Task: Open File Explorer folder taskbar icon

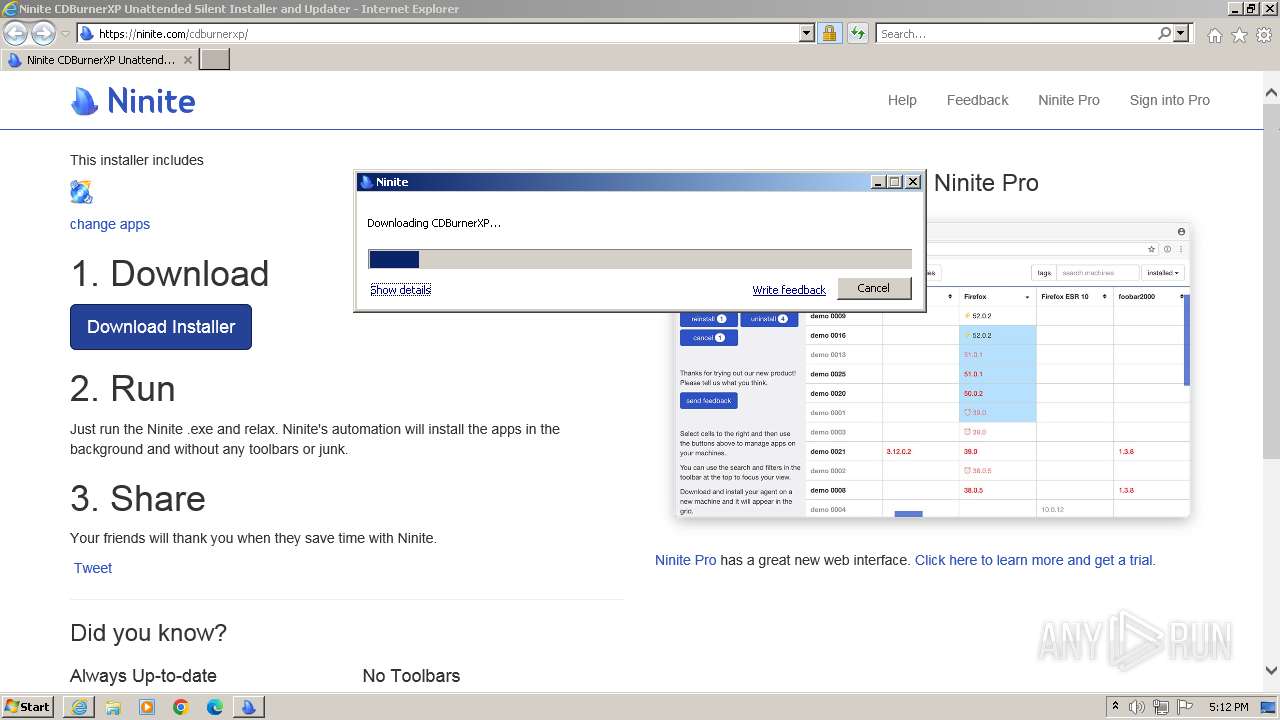Action: tap(113, 707)
